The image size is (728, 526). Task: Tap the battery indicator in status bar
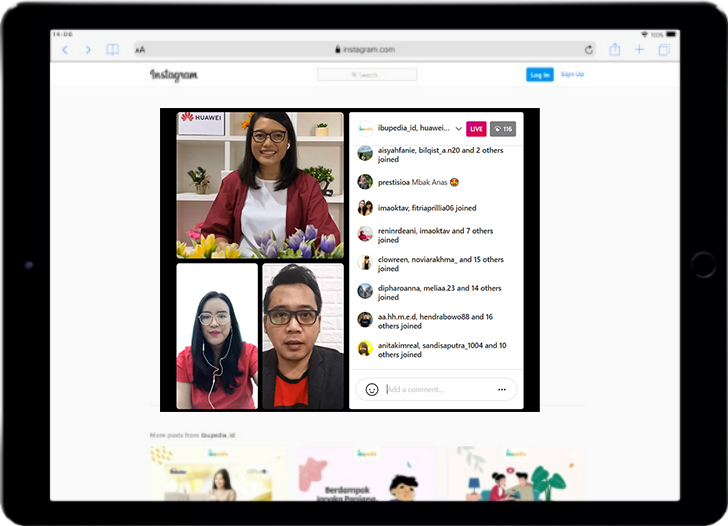click(671, 34)
